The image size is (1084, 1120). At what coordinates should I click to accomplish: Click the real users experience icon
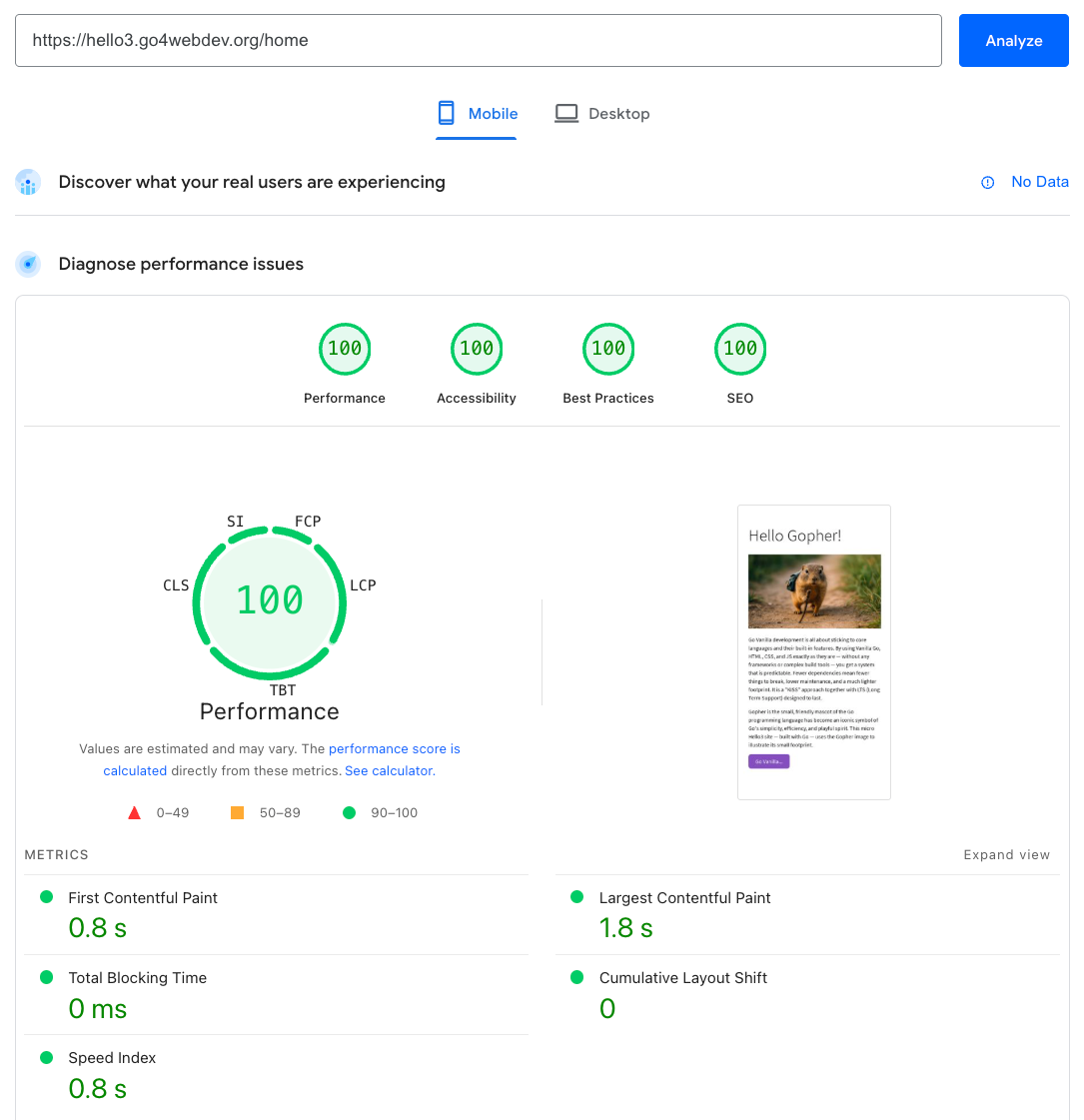28,182
